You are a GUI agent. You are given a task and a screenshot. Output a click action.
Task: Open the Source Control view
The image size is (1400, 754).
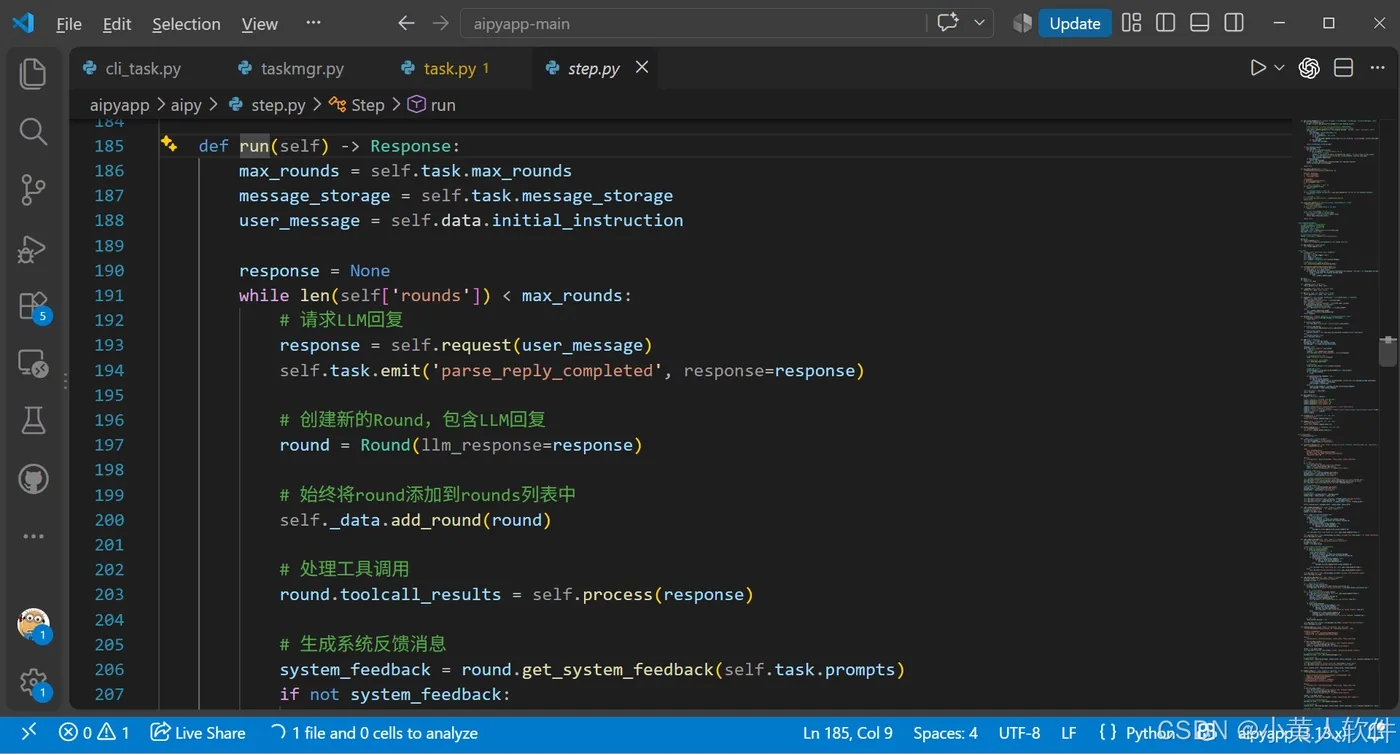[33, 189]
